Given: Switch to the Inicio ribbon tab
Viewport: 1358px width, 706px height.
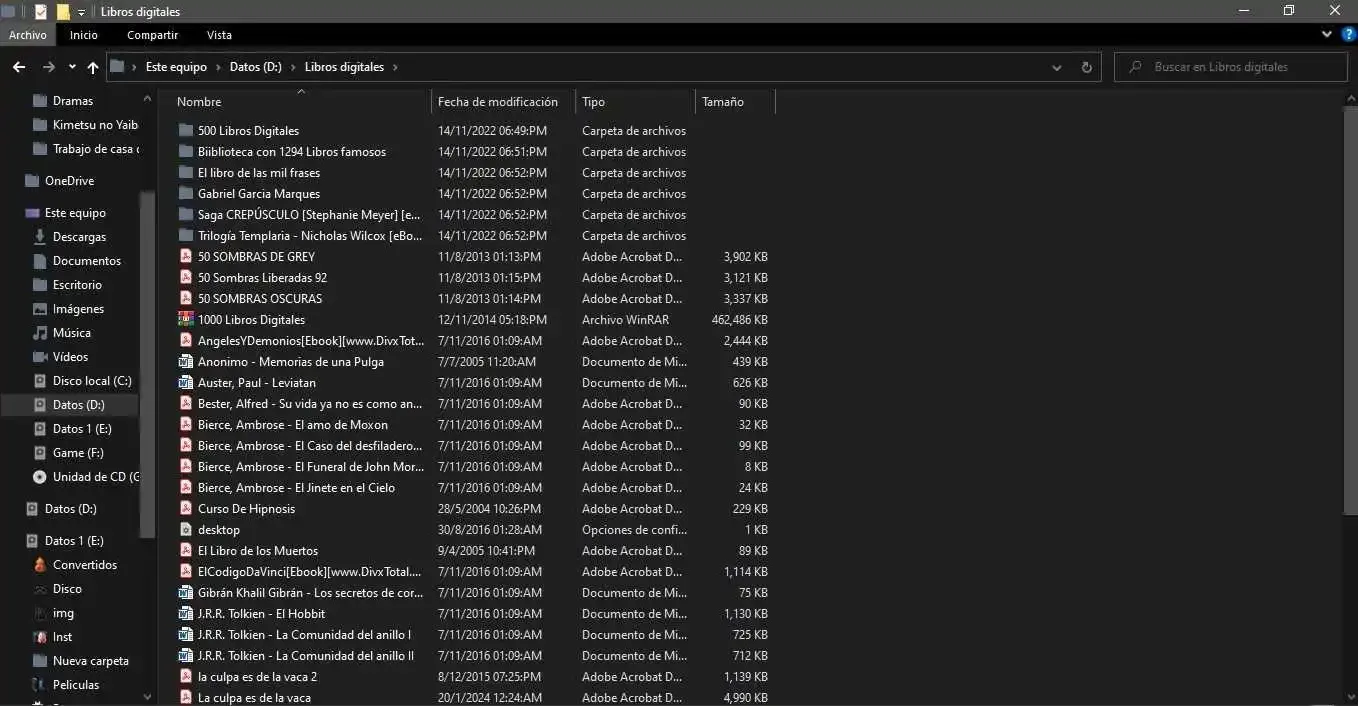Looking at the screenshot, I should [84, 35].
